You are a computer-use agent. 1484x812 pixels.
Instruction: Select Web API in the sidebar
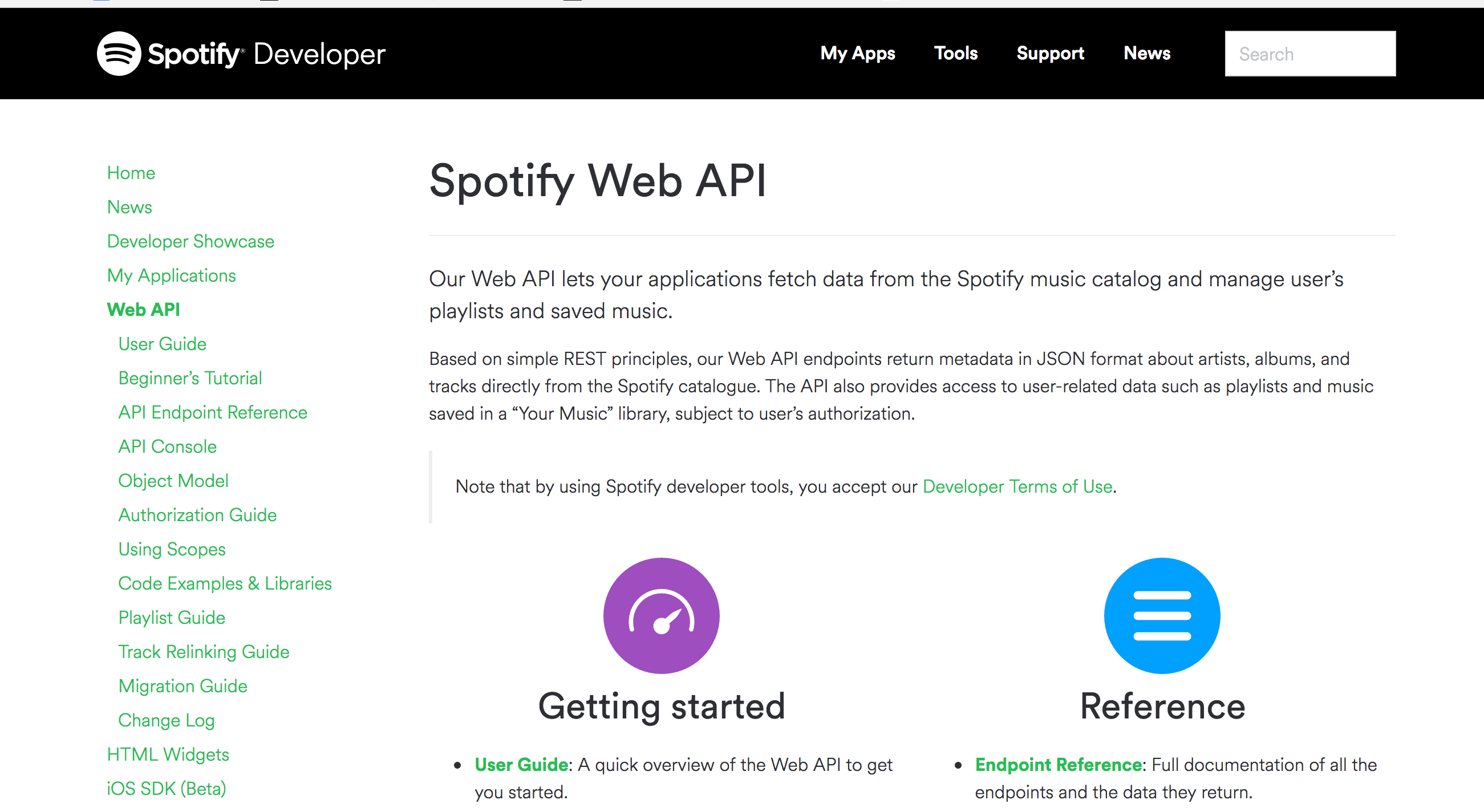click(x=144, y=309)
